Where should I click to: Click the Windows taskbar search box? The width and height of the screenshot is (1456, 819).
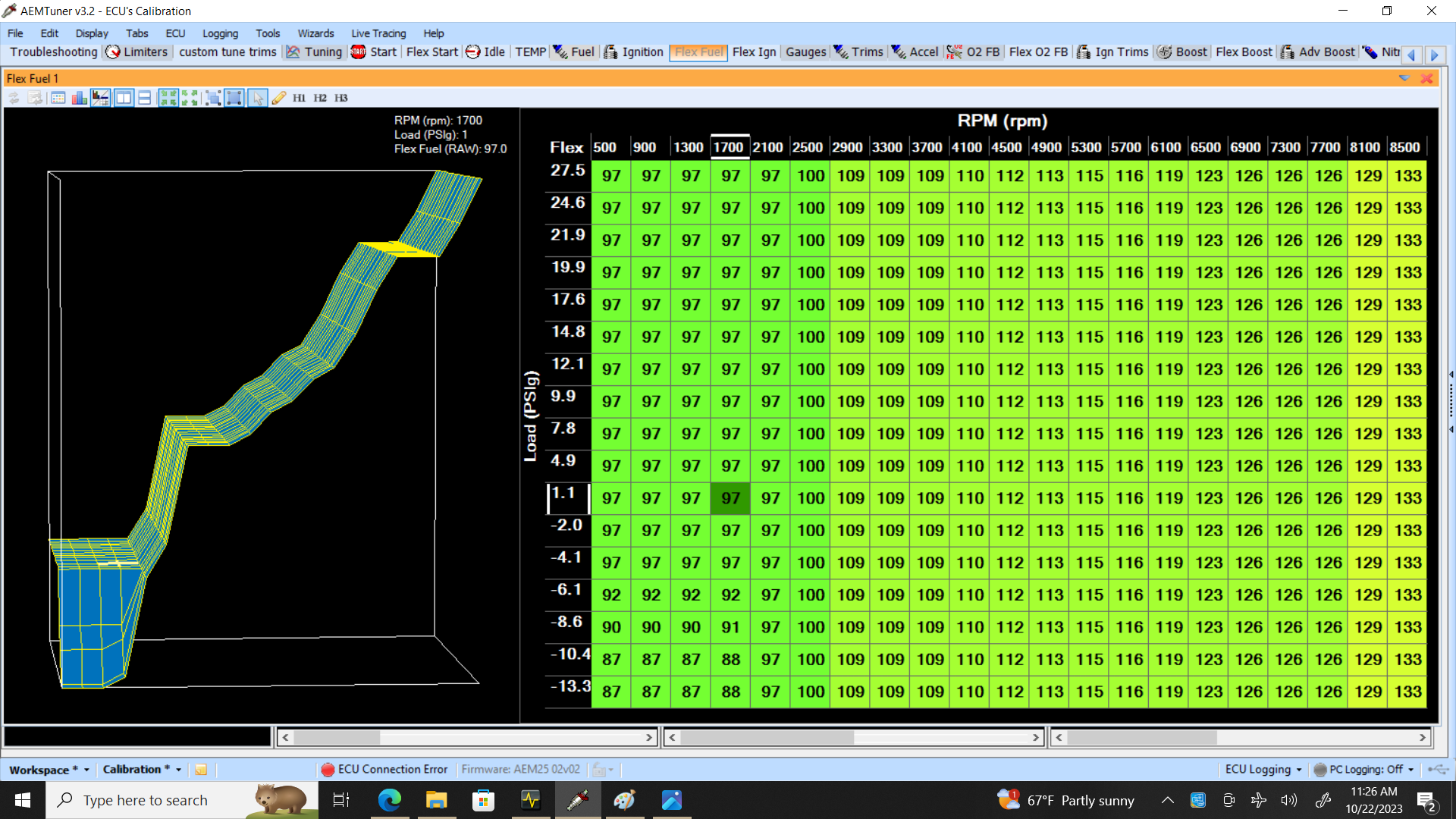pos(146,801)
